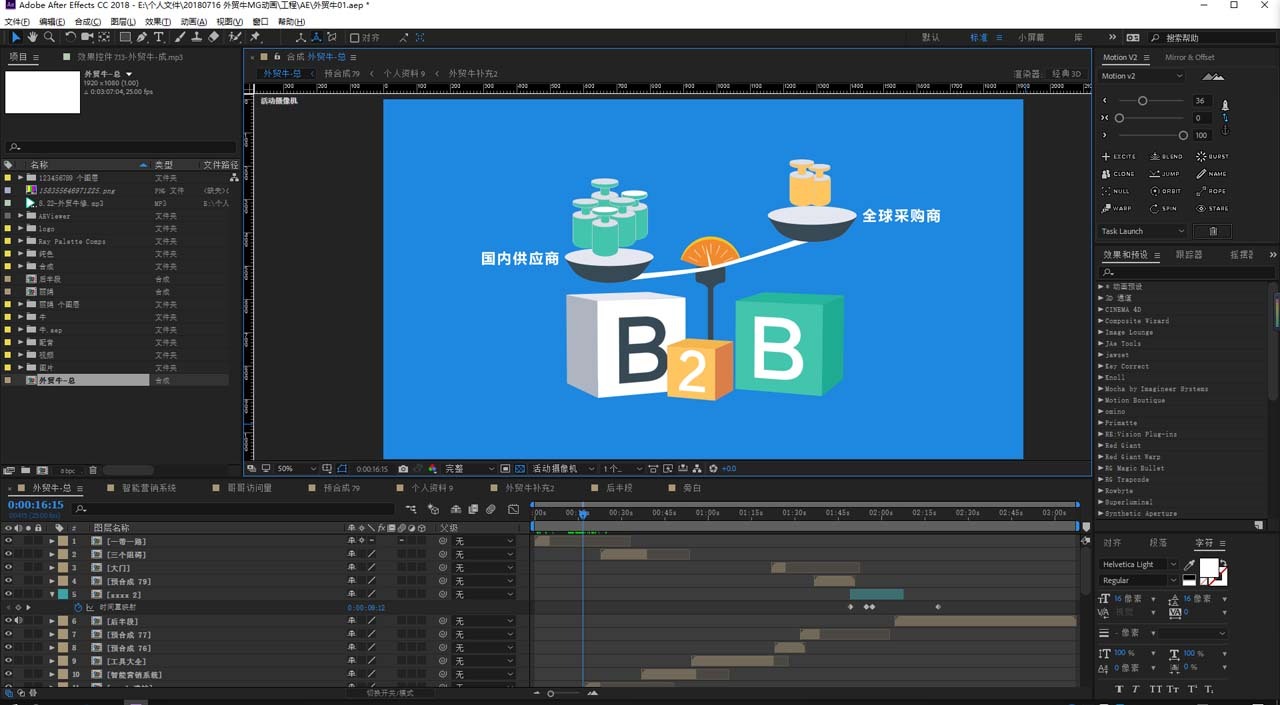The width and height of the screenshot is (1280, 705).
Task: Click the text fill color swatch in 字符 panel
Action: 1209,568
